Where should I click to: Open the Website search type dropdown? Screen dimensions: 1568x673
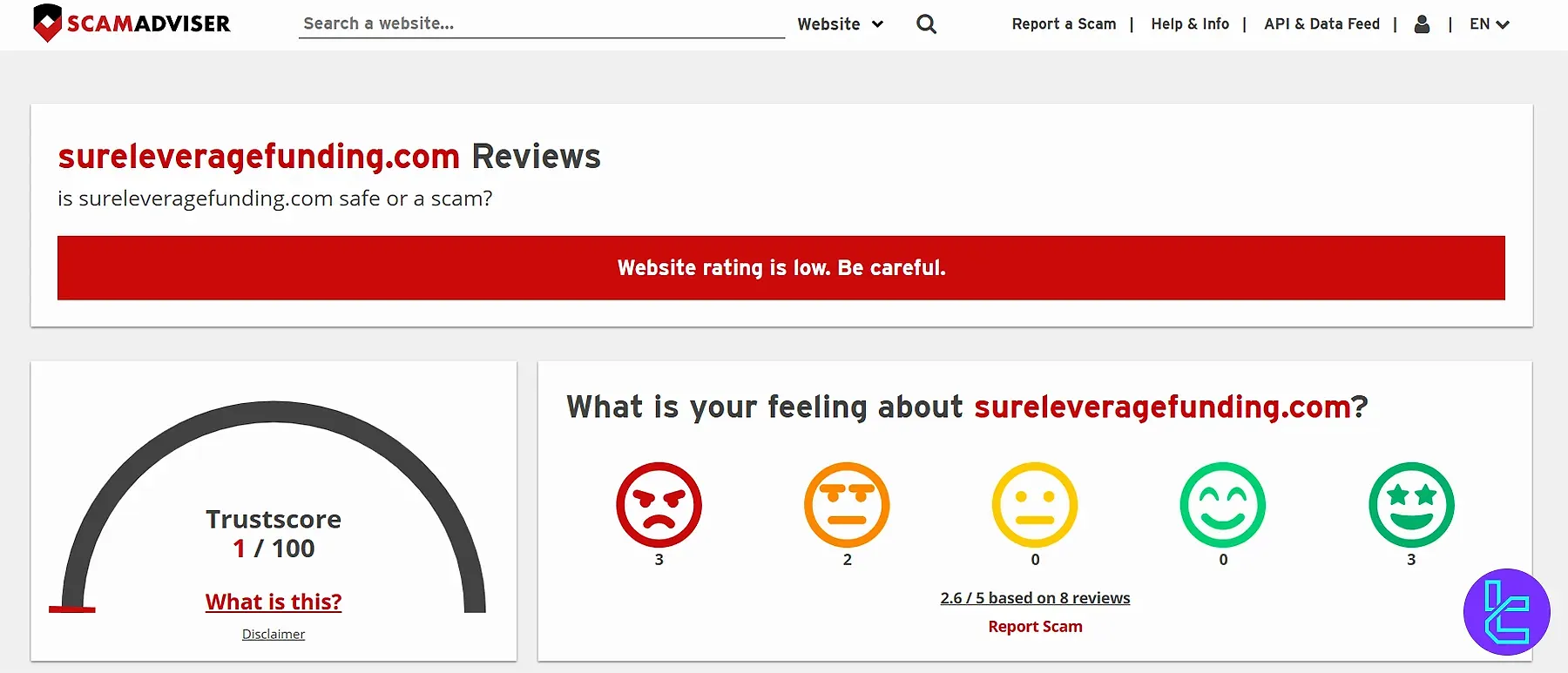point(841,24)
